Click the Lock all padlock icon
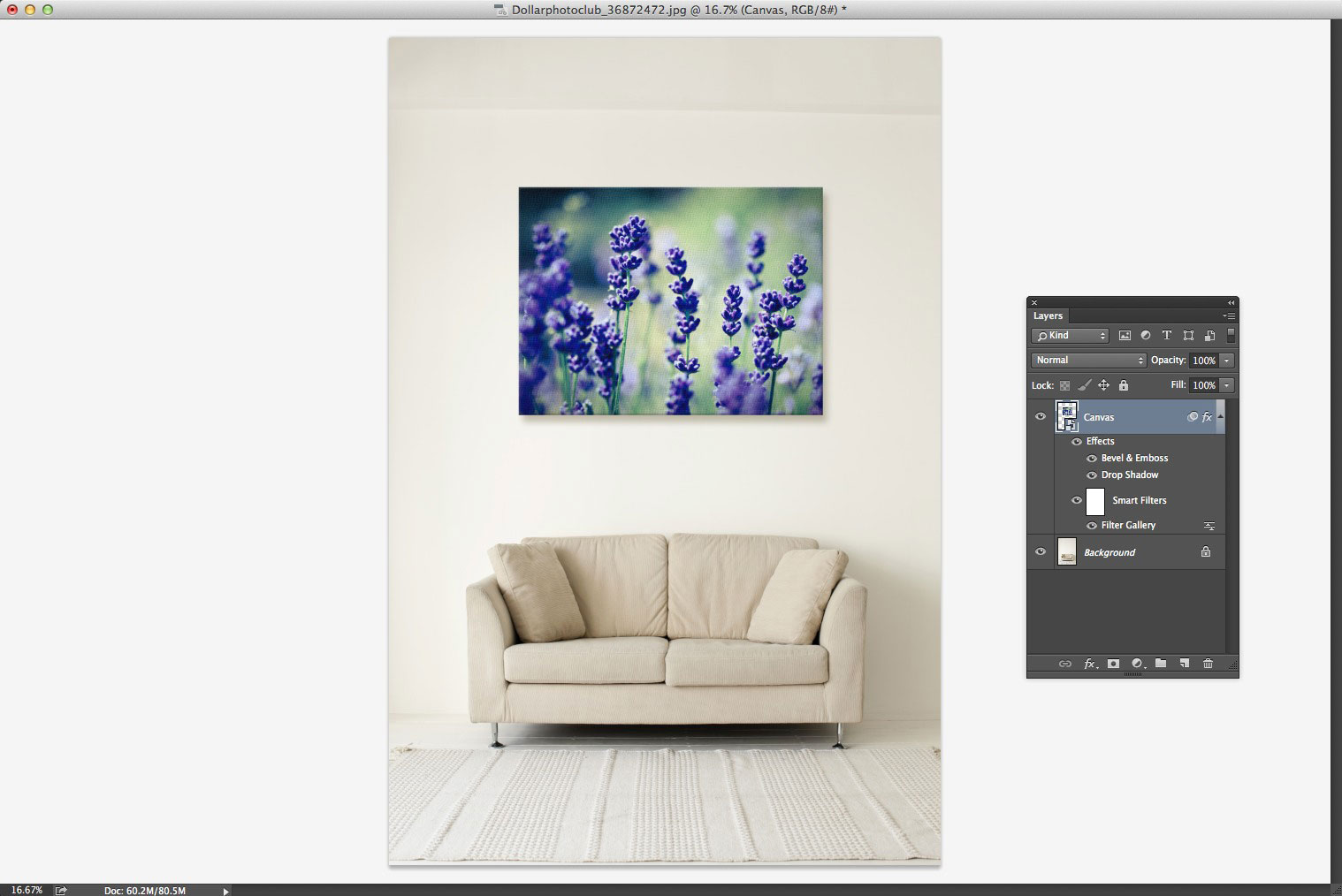The width and height of the screenshot is (1342, 896). click(1124, 385)
